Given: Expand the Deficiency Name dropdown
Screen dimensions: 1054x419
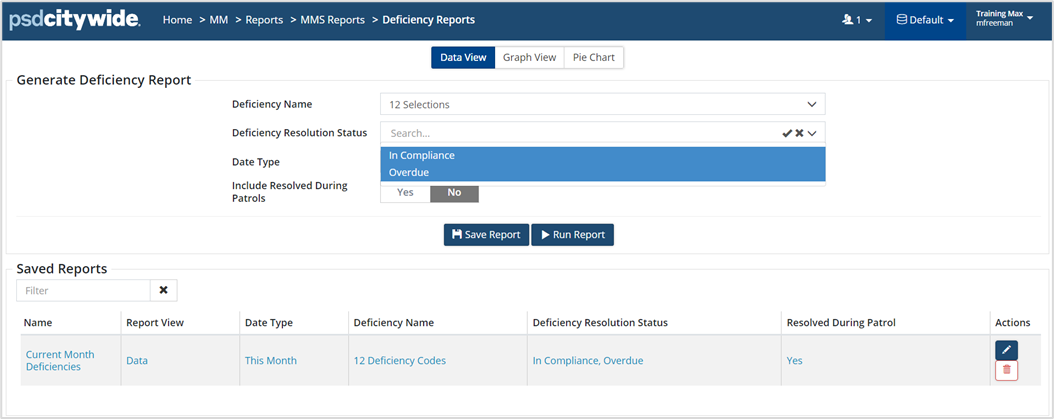Looking at the screenshot, I should 811,104.
